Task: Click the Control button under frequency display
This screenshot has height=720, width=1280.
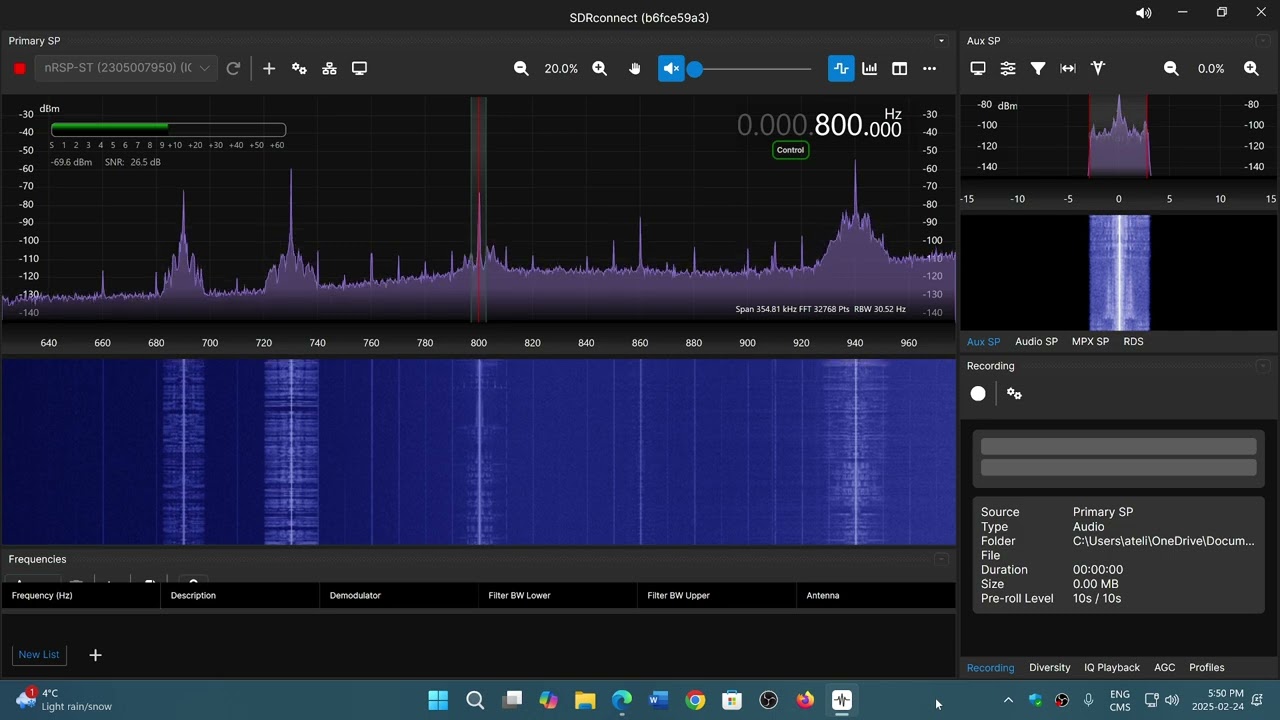Action: pos(790,150)
